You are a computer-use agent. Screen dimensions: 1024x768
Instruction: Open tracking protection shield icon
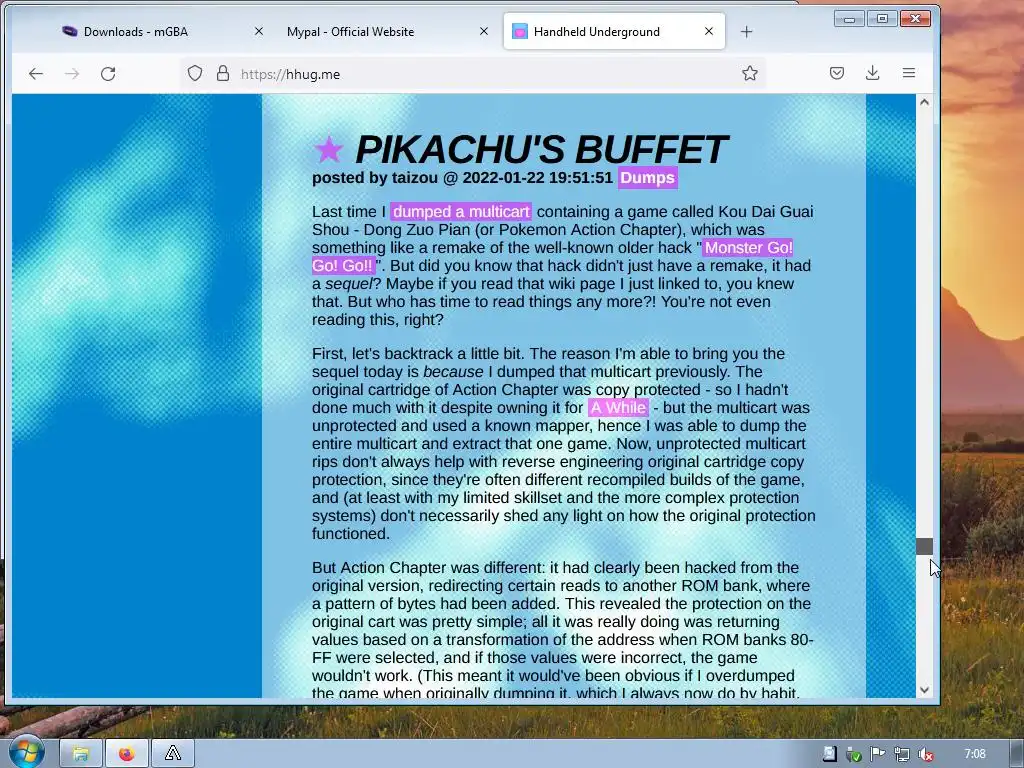point(195,73)
